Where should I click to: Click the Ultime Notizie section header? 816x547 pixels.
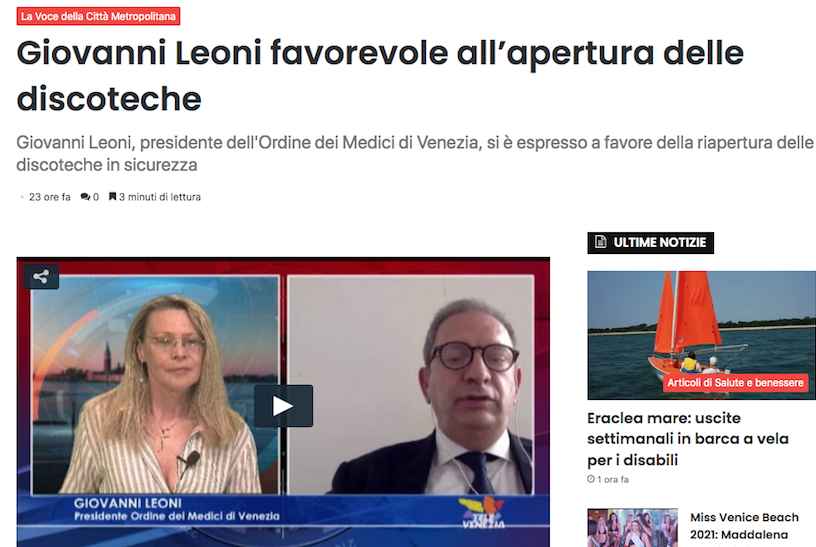click(651, 243)
